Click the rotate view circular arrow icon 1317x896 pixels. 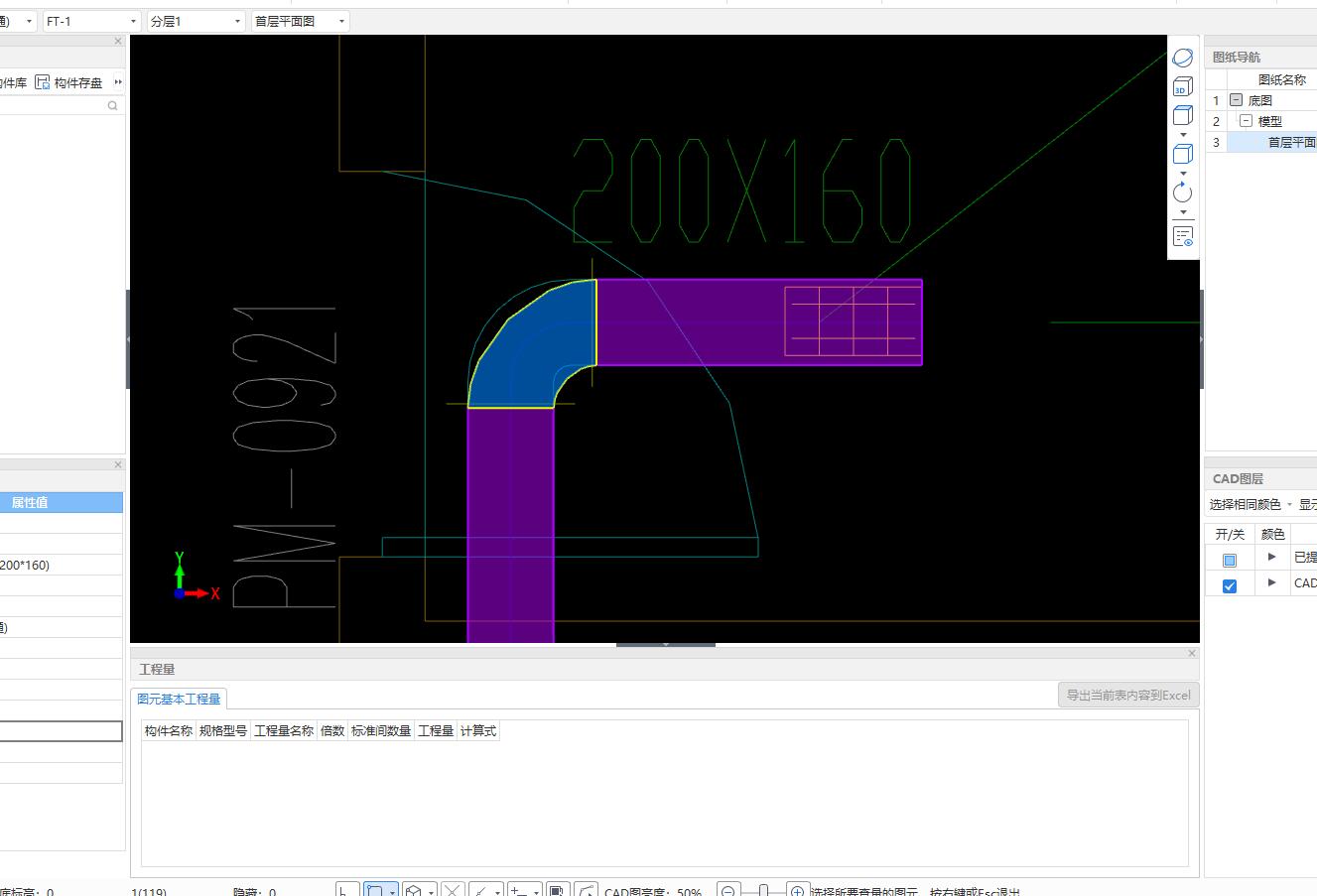click(x=1182, y=192)
